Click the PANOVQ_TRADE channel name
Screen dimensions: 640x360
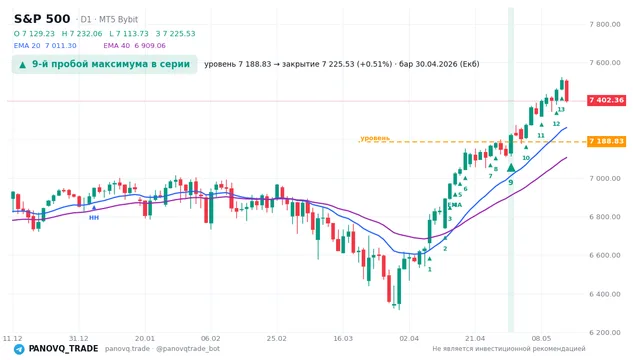(63, 349)
